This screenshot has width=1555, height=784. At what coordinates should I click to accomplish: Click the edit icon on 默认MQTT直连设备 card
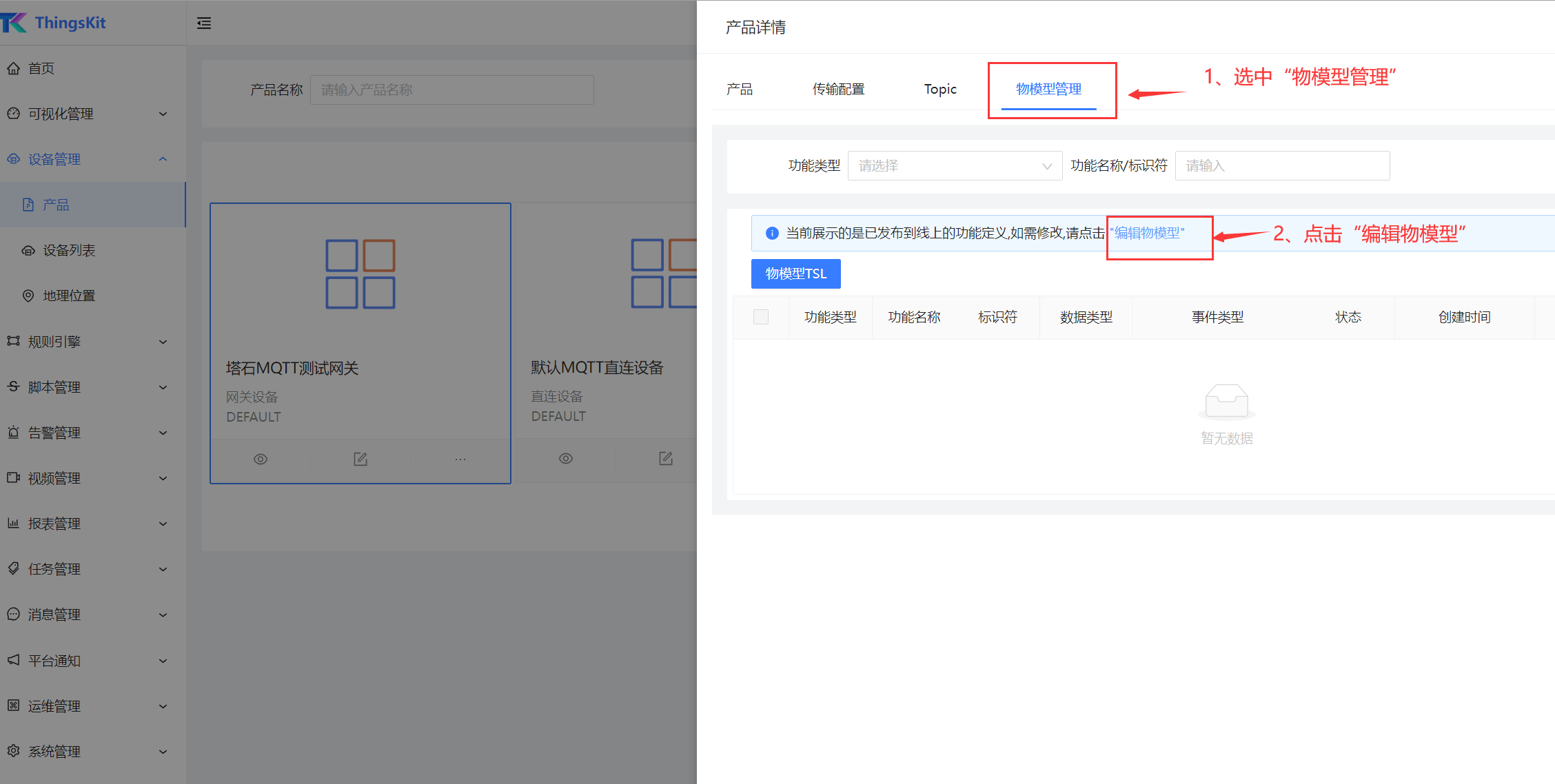(666, 458)
